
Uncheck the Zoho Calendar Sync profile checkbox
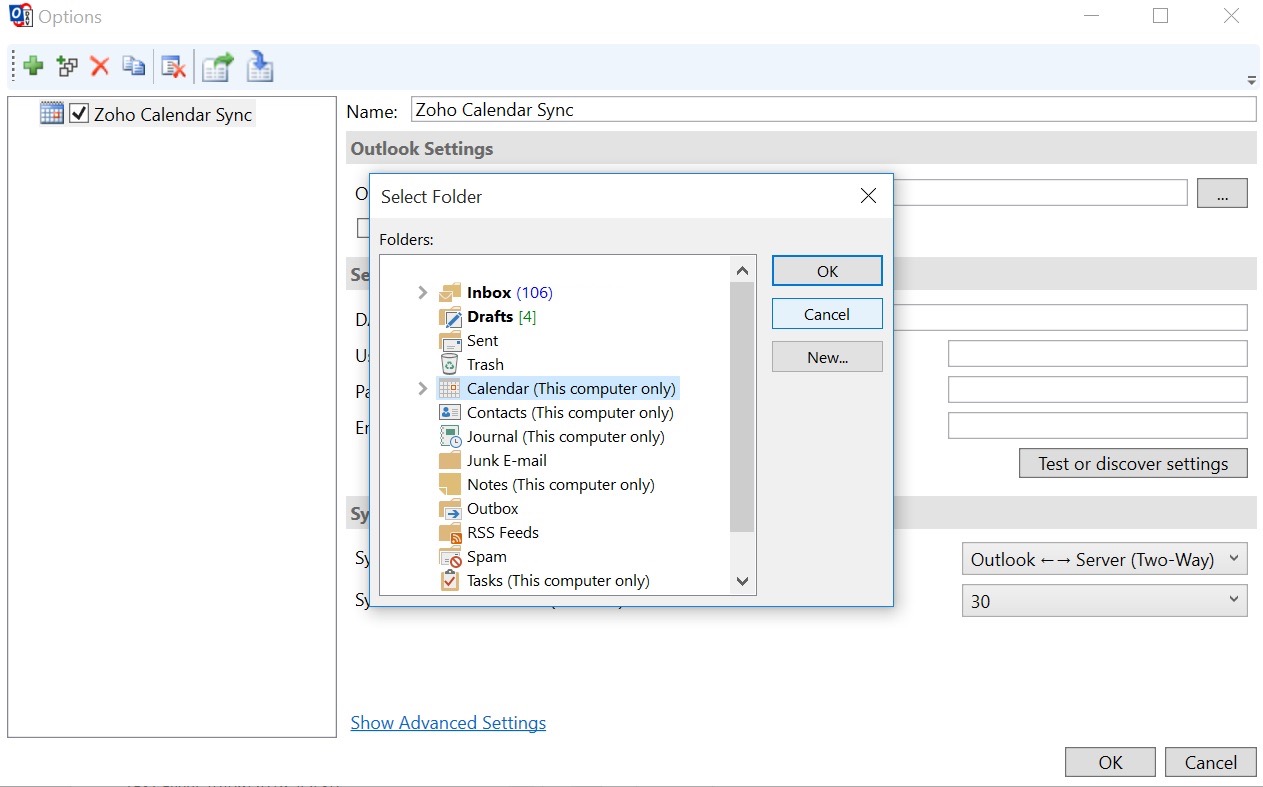tap(80, 114)
